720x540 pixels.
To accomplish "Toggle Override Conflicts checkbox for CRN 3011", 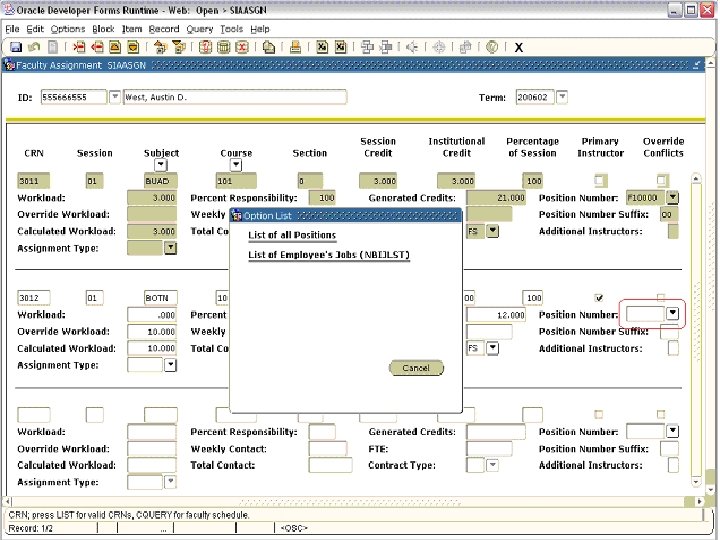I will [x=661, y=181].
